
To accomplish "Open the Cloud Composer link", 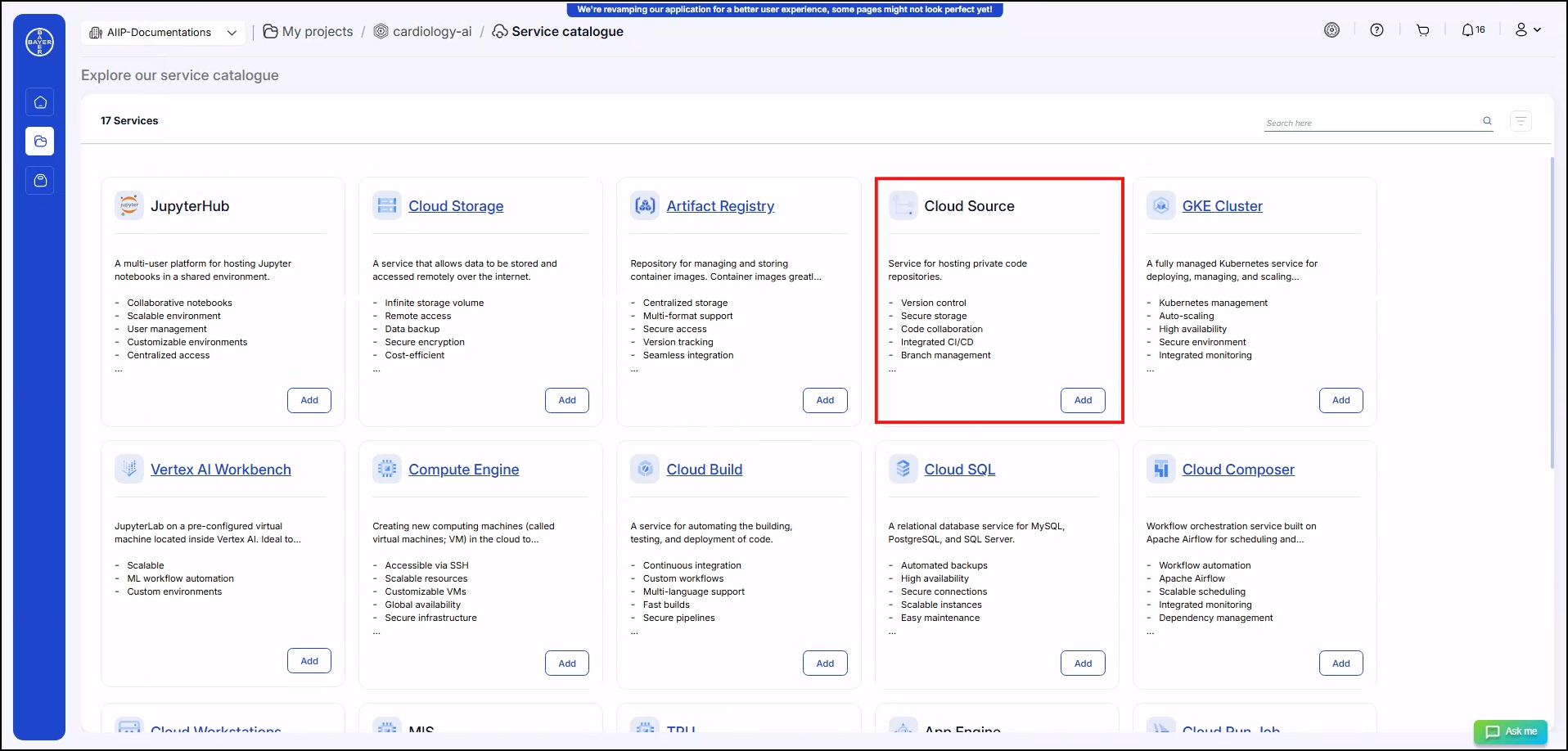I will 1238,470.
